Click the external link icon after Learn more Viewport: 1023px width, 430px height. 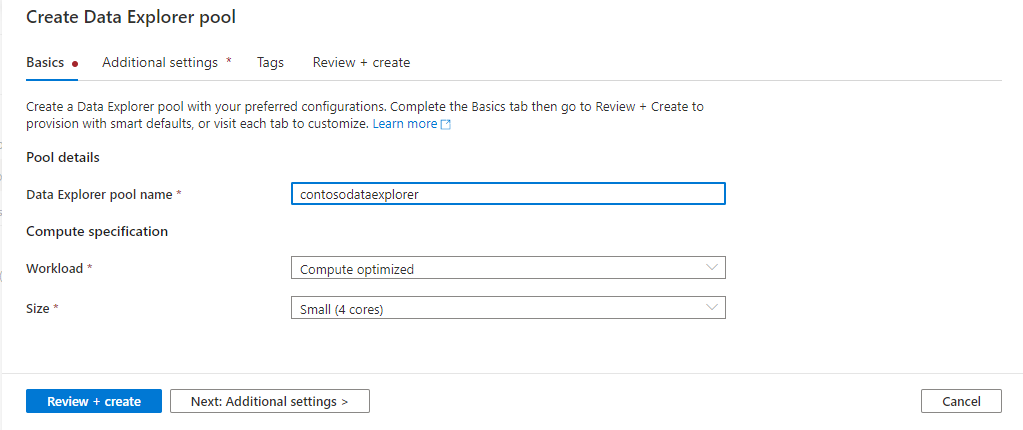[446, 125]
